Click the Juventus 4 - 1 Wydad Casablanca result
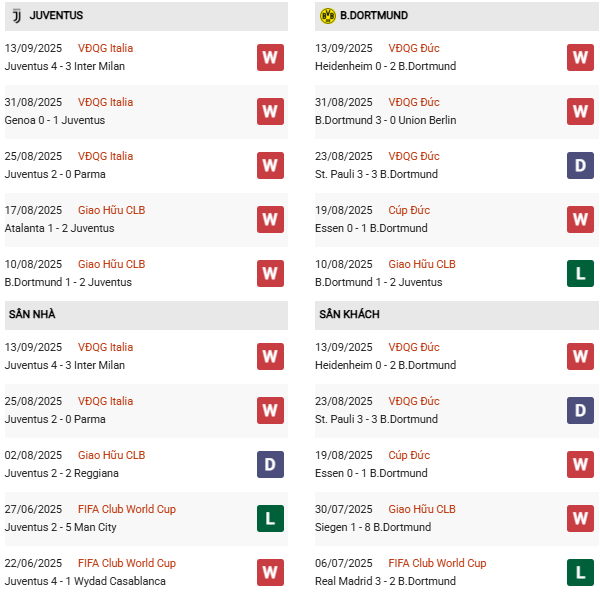Image resolution: width=600 pixels, height=593 pixels. 85,581
